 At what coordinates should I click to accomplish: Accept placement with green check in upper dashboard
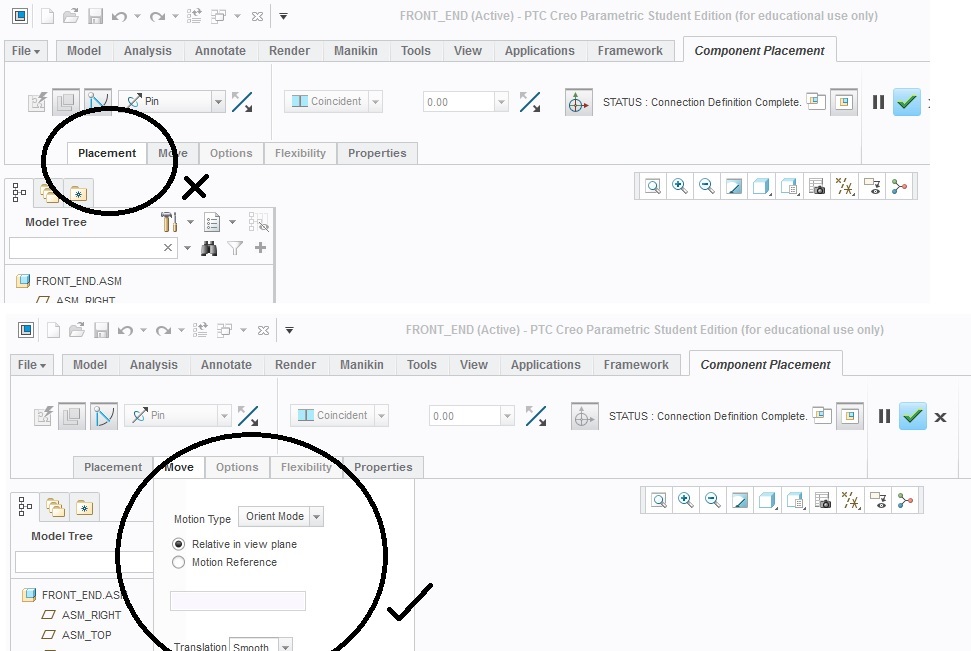907,102
